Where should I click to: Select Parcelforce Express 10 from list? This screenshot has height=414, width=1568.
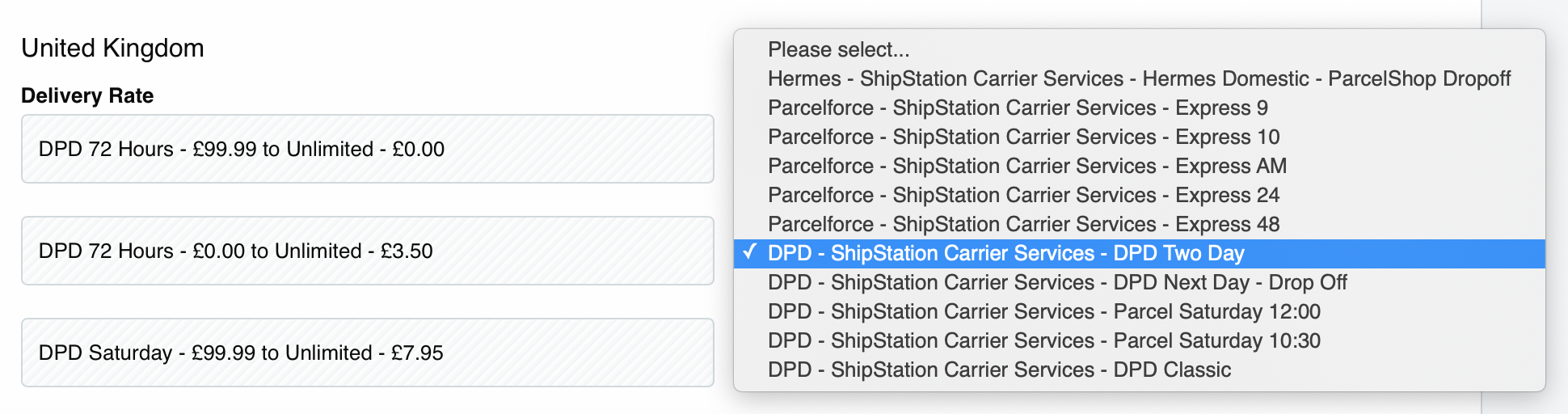pos(1023,137)
